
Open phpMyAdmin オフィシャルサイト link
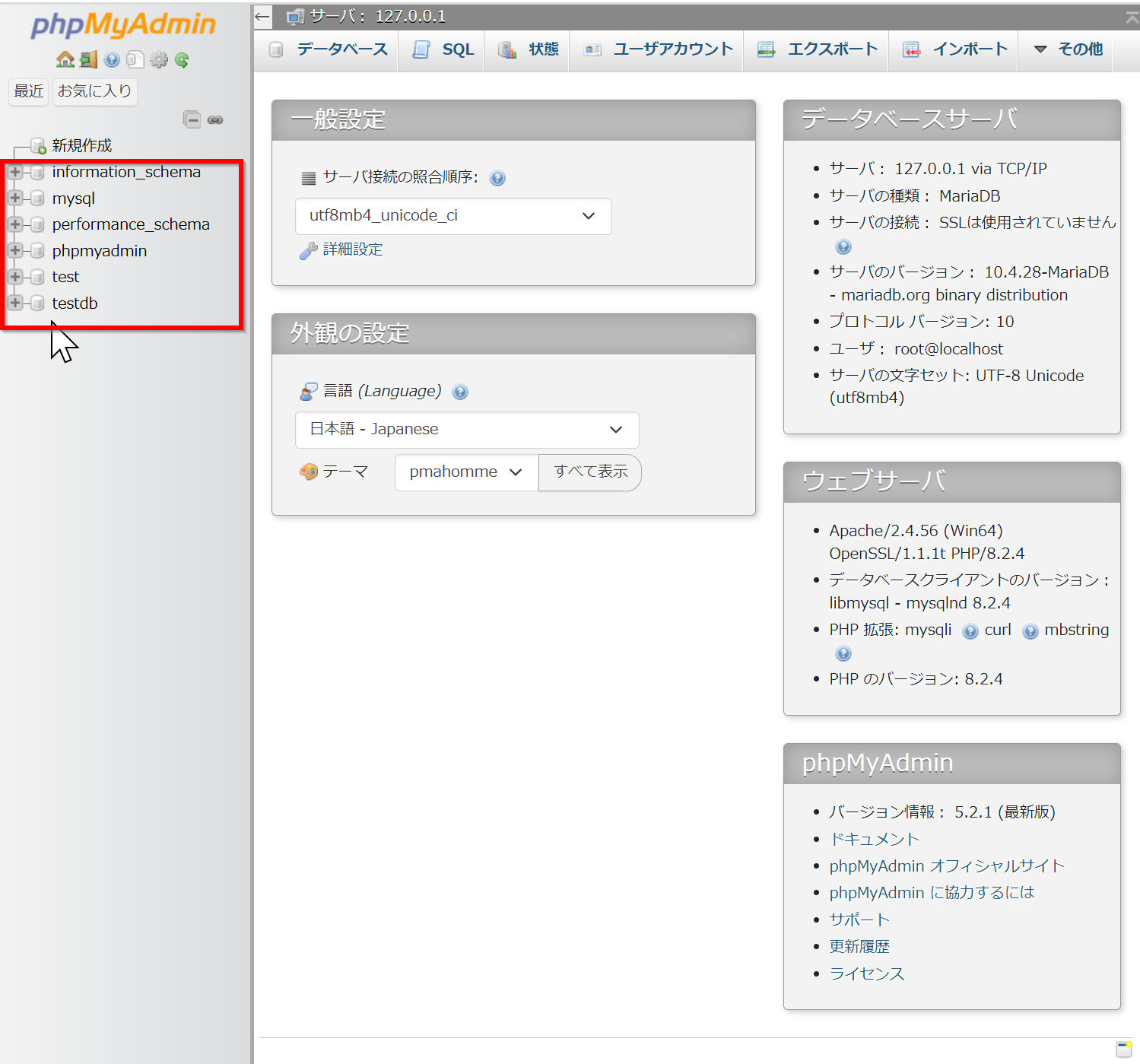[947, 865]
